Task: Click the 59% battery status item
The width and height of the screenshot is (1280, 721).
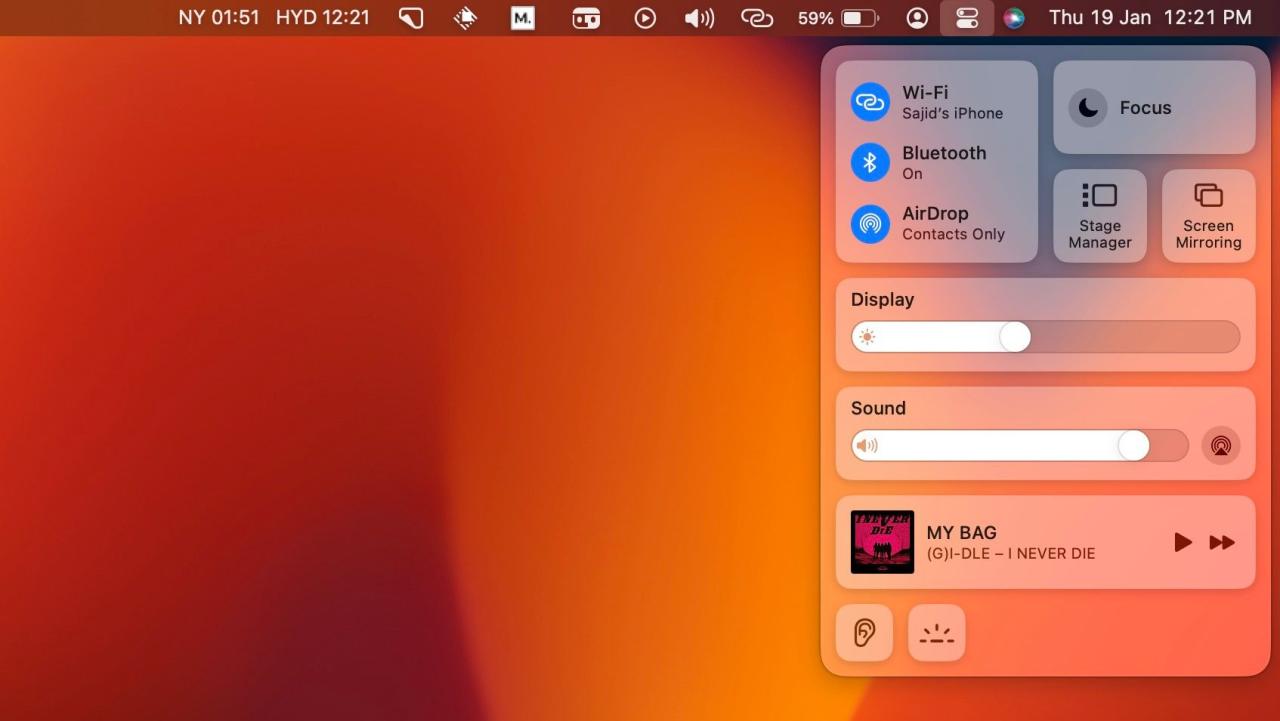Action: tap(838, 18)
